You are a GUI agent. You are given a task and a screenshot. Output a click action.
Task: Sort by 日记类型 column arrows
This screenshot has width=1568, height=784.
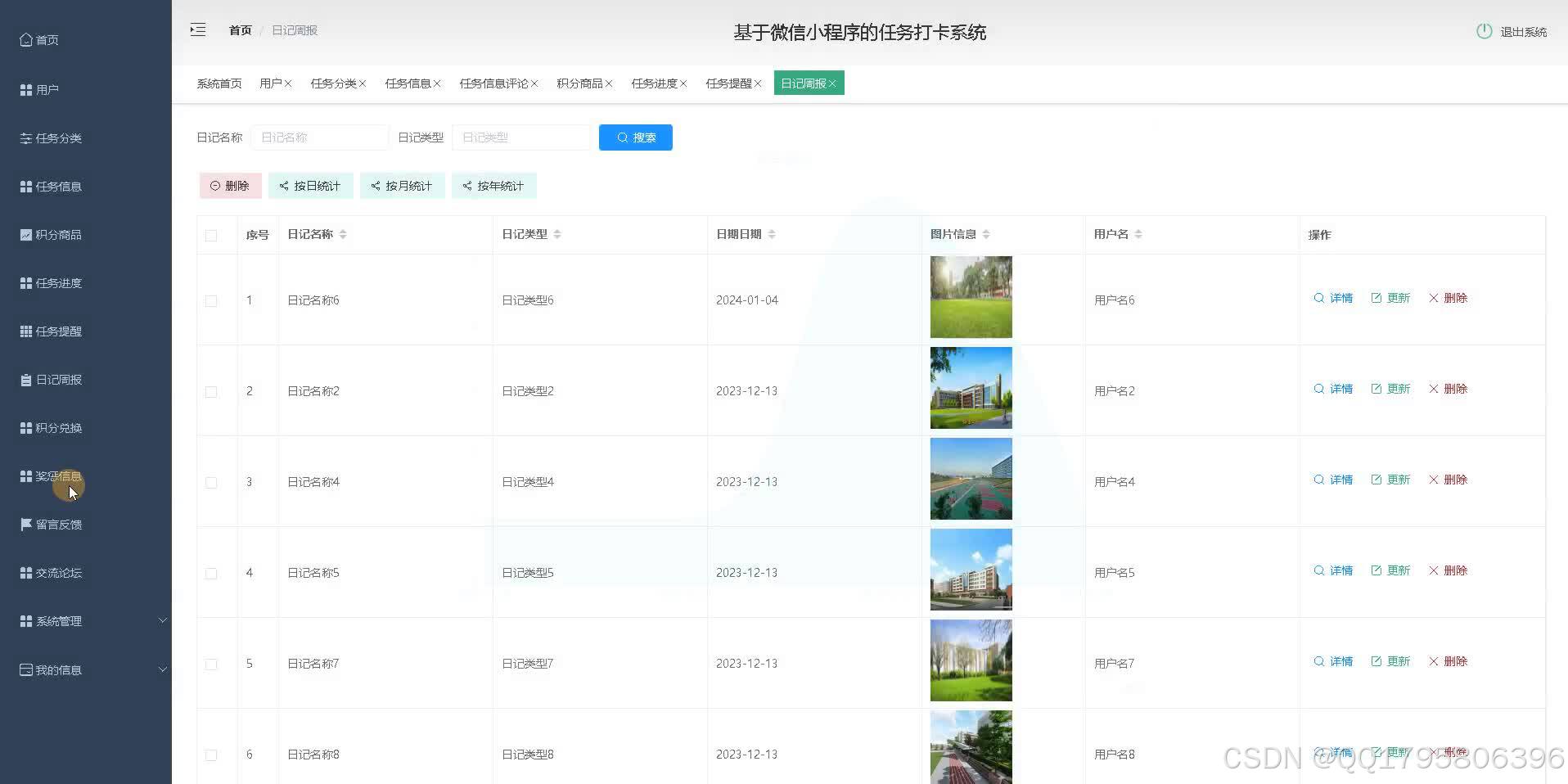(x=557, y=234)
